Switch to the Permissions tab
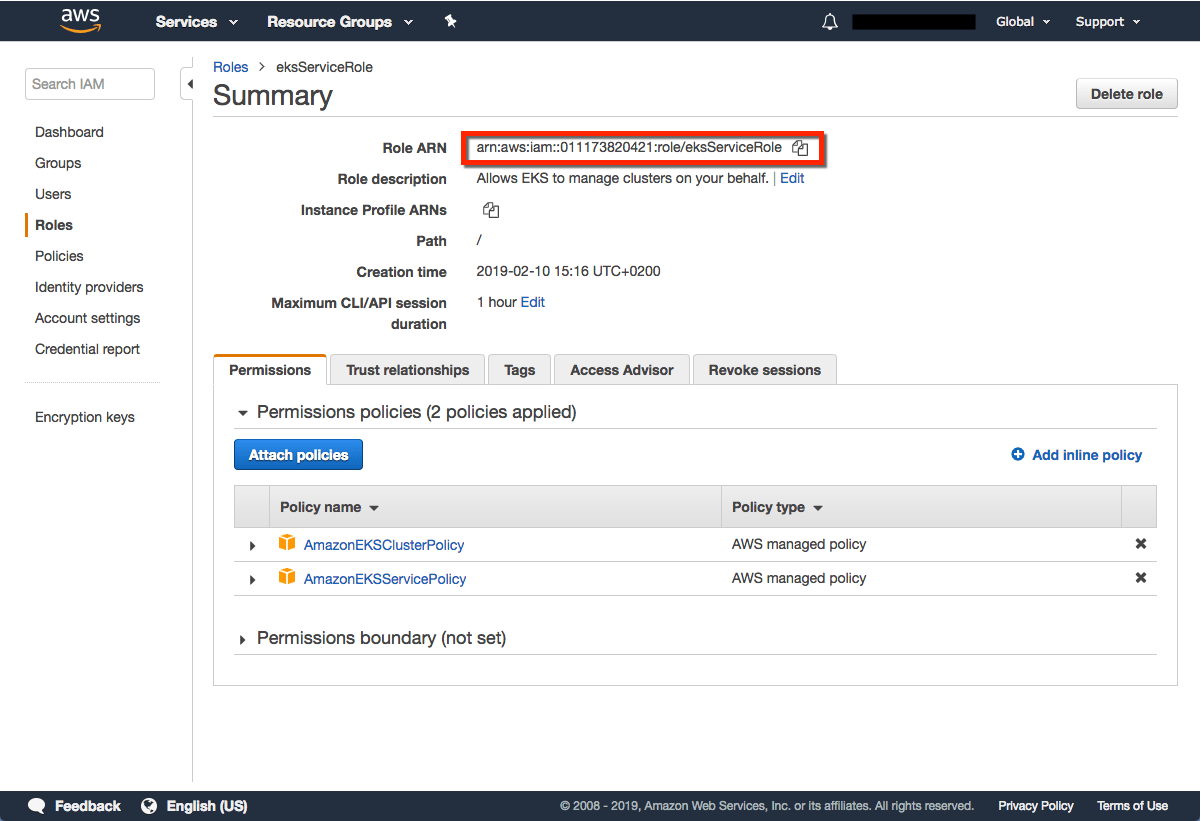Viewport: 1201px width, 821px height. point(270,370)
